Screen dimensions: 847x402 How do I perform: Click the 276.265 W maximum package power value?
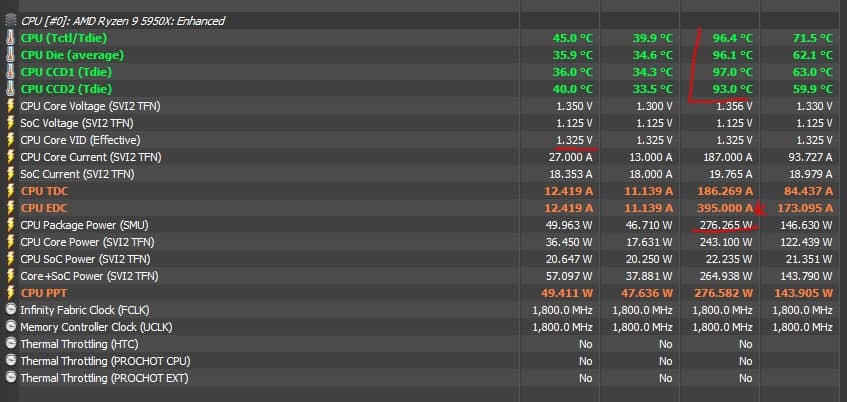[722, 225]
